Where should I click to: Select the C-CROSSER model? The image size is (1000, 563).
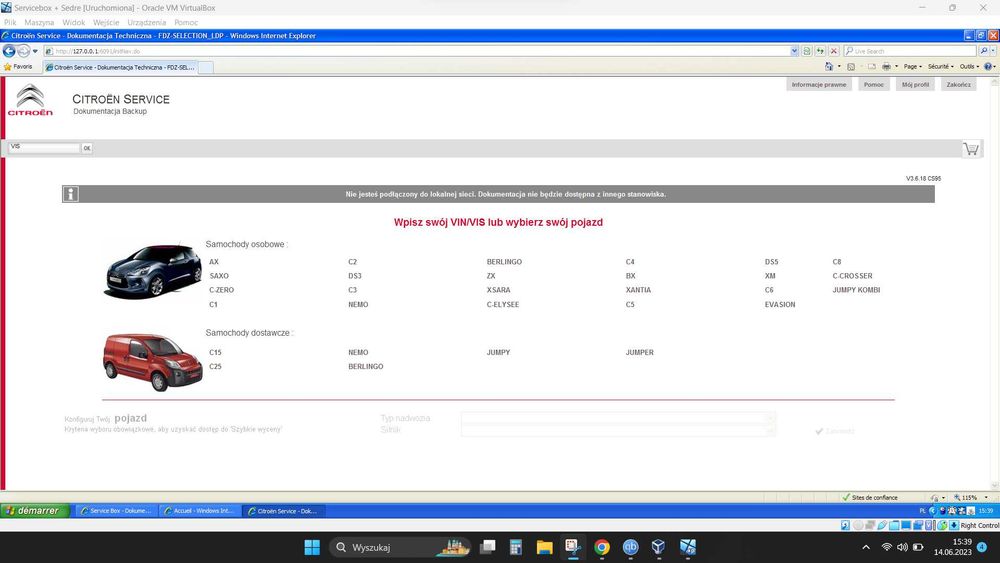pos(852,276)
